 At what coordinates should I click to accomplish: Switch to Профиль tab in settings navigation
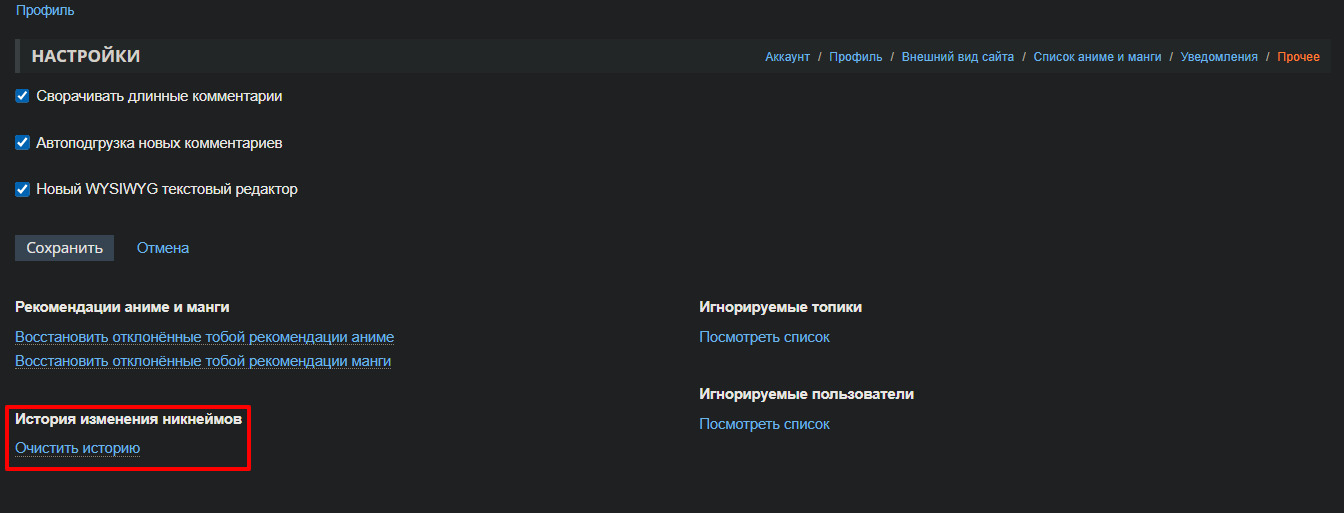855,57
